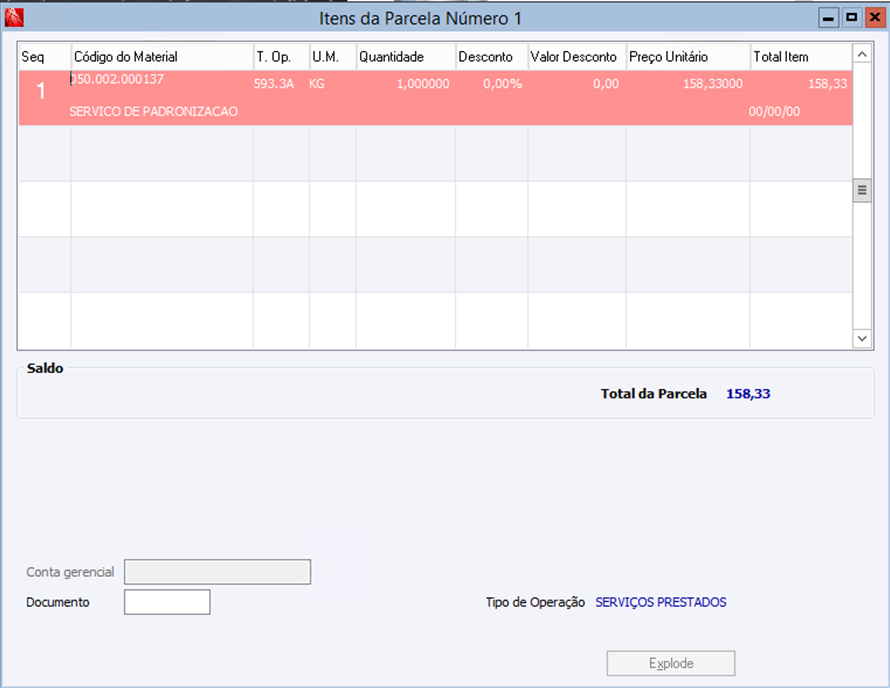Click discount value 0,00 cell

point(606,84)
